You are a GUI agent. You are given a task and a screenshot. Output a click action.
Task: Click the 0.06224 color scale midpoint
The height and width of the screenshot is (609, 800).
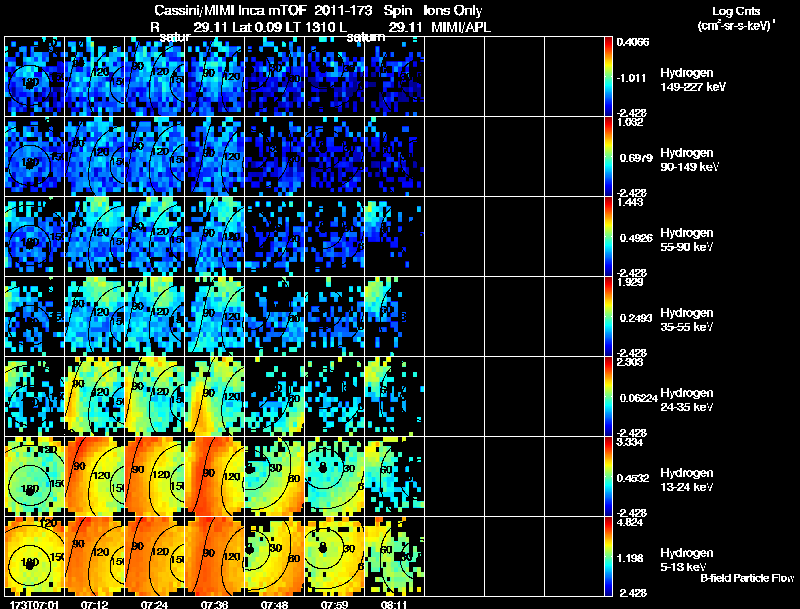tap(638, 398)
